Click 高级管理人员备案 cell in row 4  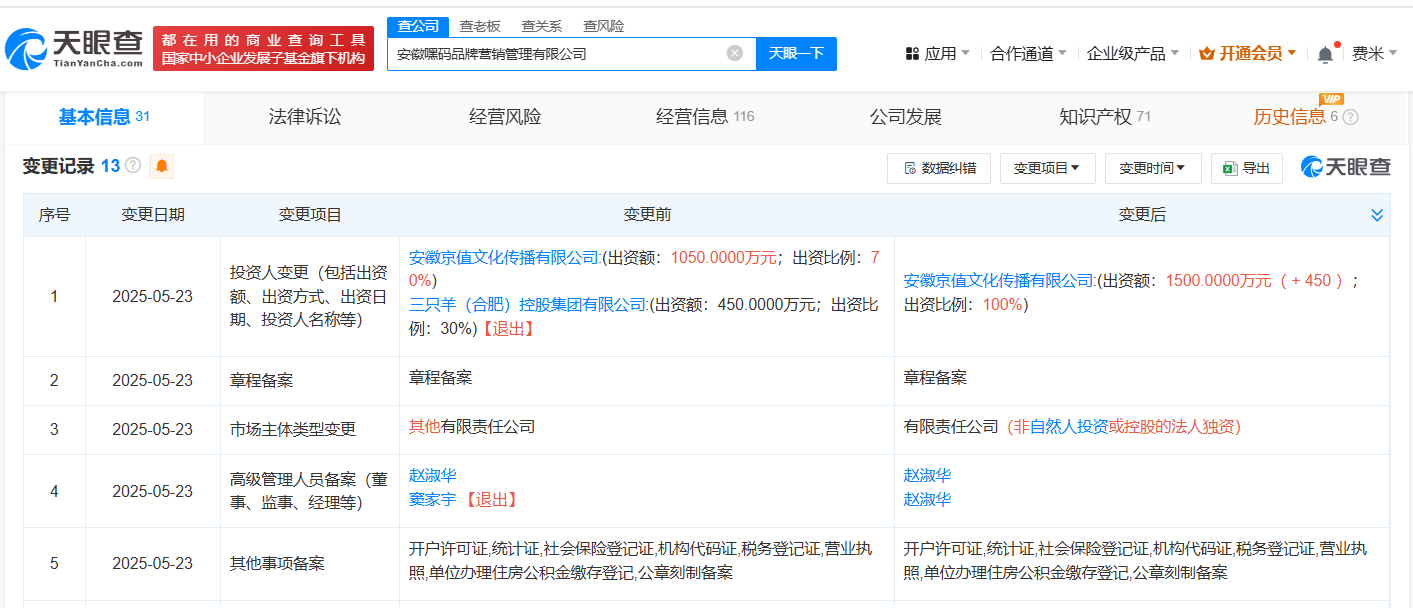309,491
